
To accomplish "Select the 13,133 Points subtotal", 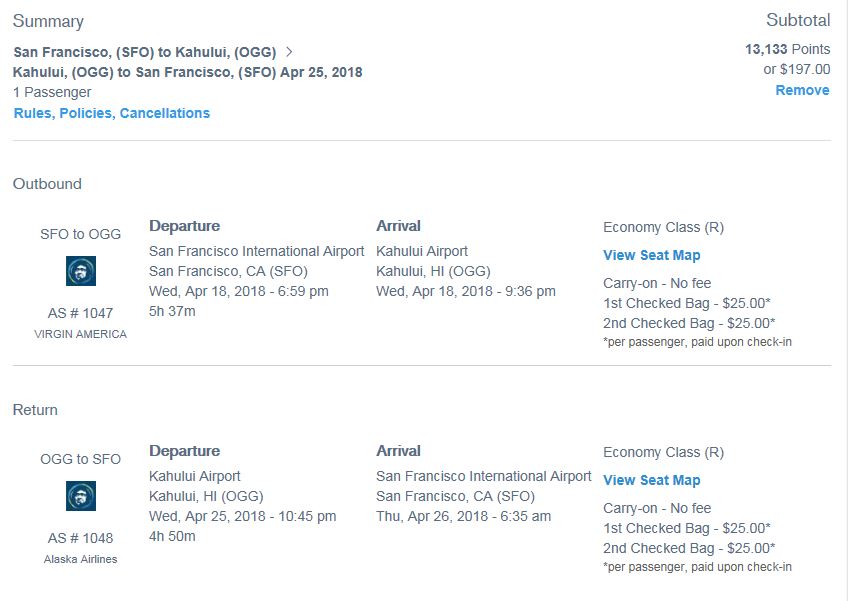I will point(787,48).
